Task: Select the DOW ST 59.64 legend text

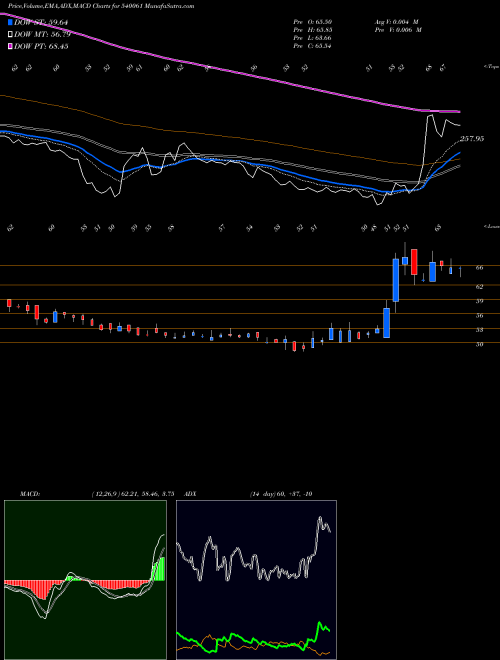Action: [x=41, y=22]
